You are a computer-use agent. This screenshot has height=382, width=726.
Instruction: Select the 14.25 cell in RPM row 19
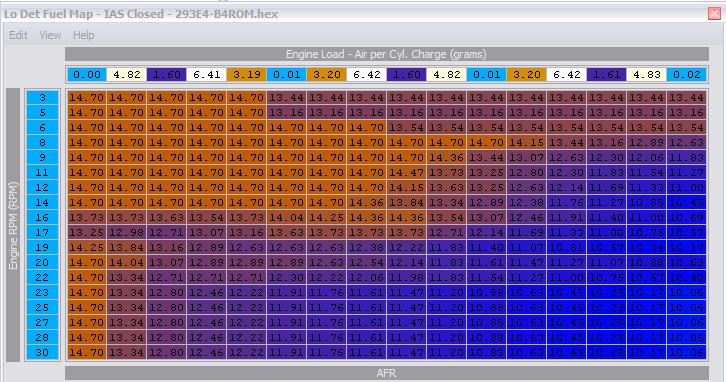(x=87, y=247)
